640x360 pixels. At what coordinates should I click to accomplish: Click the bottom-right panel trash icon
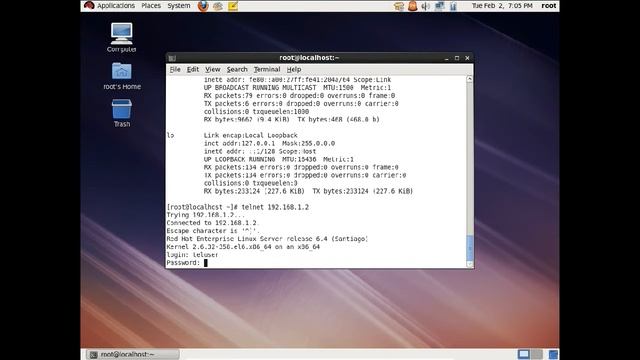coord(553,354)
